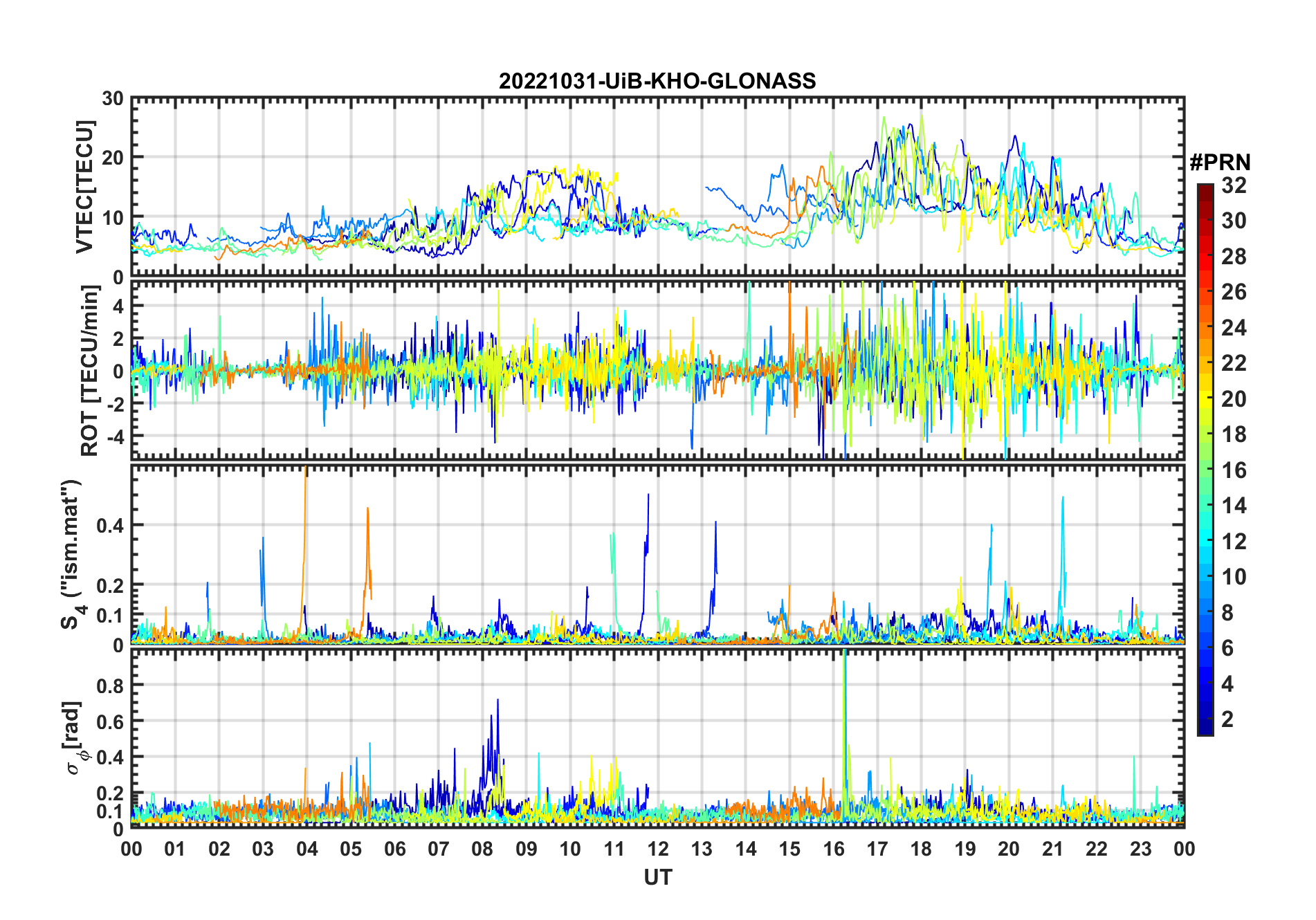Click colorbar tick label 32
This screenshot has height=920, width=1316.
click(1234, 185)
